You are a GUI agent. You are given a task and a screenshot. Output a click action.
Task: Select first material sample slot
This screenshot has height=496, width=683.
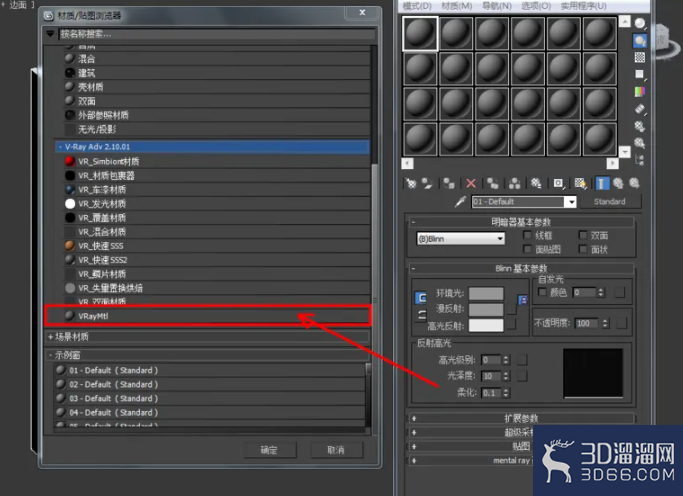[x=420, y=34]
